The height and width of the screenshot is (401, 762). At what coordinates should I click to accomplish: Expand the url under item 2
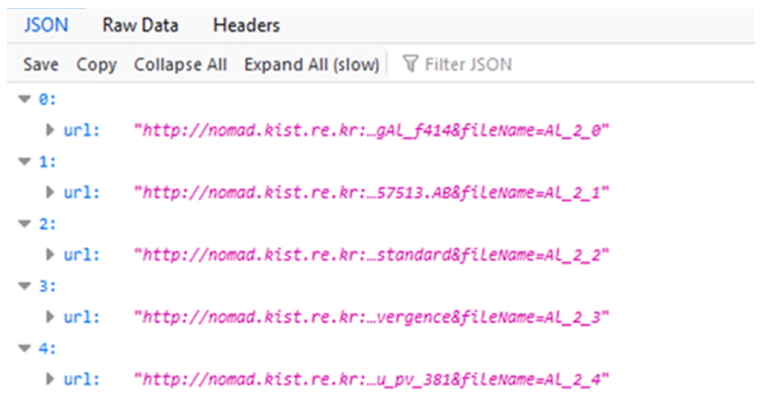pyautogui.click(x=50, y=255)
